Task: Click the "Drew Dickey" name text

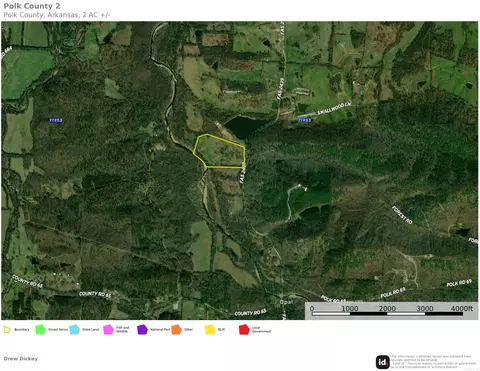Action: [x=21, y=359]
